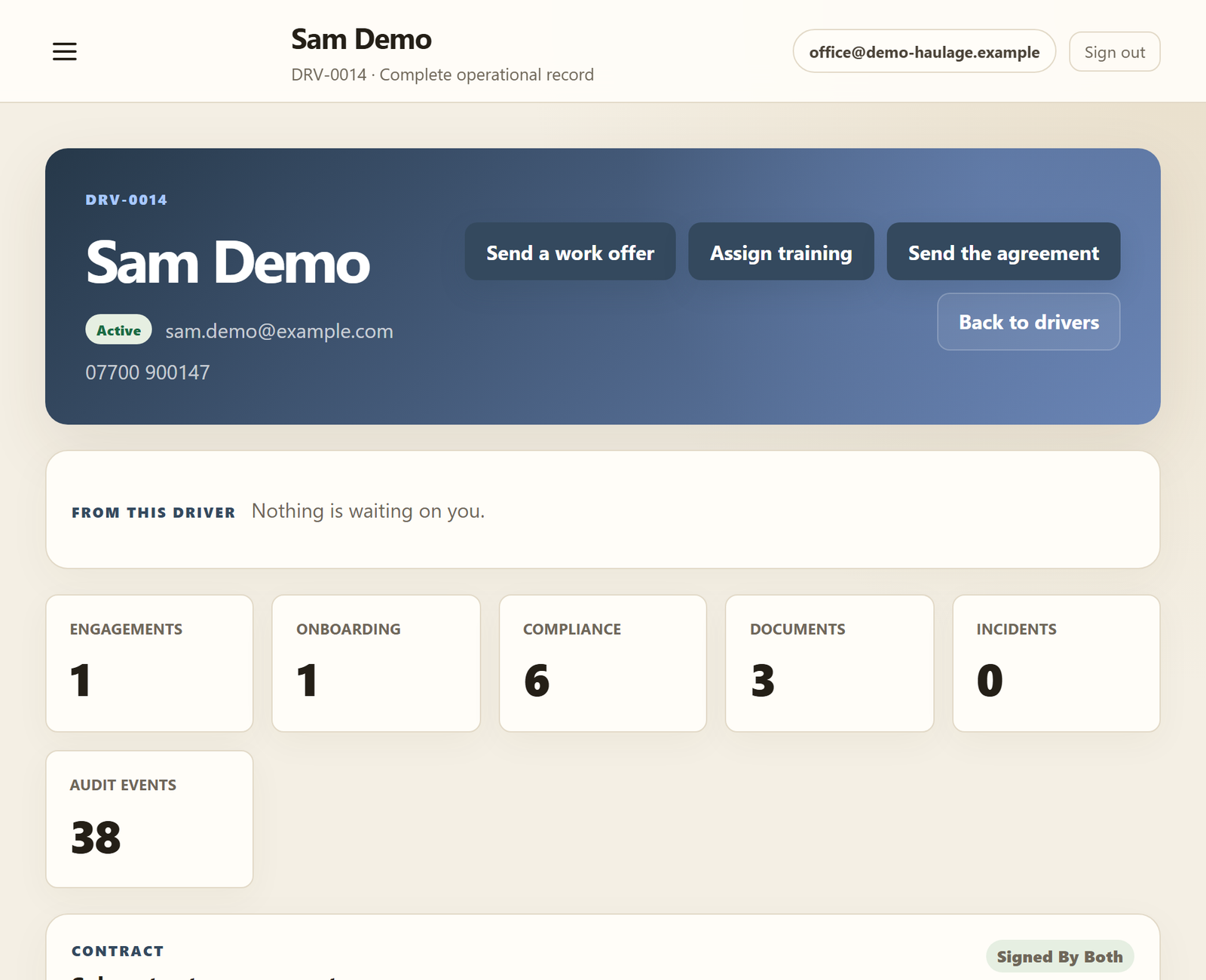Open the Documents stat card
The image size is (1206, 980).
[x=829, y=663]
